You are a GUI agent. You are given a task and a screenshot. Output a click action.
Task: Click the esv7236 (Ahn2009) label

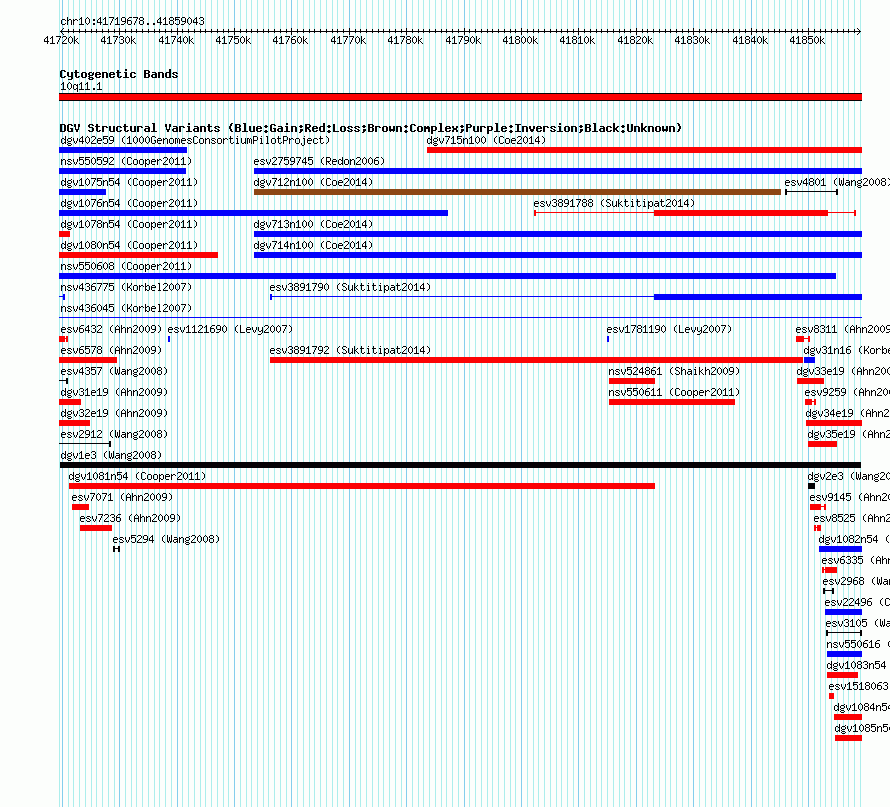coord(130,518)
